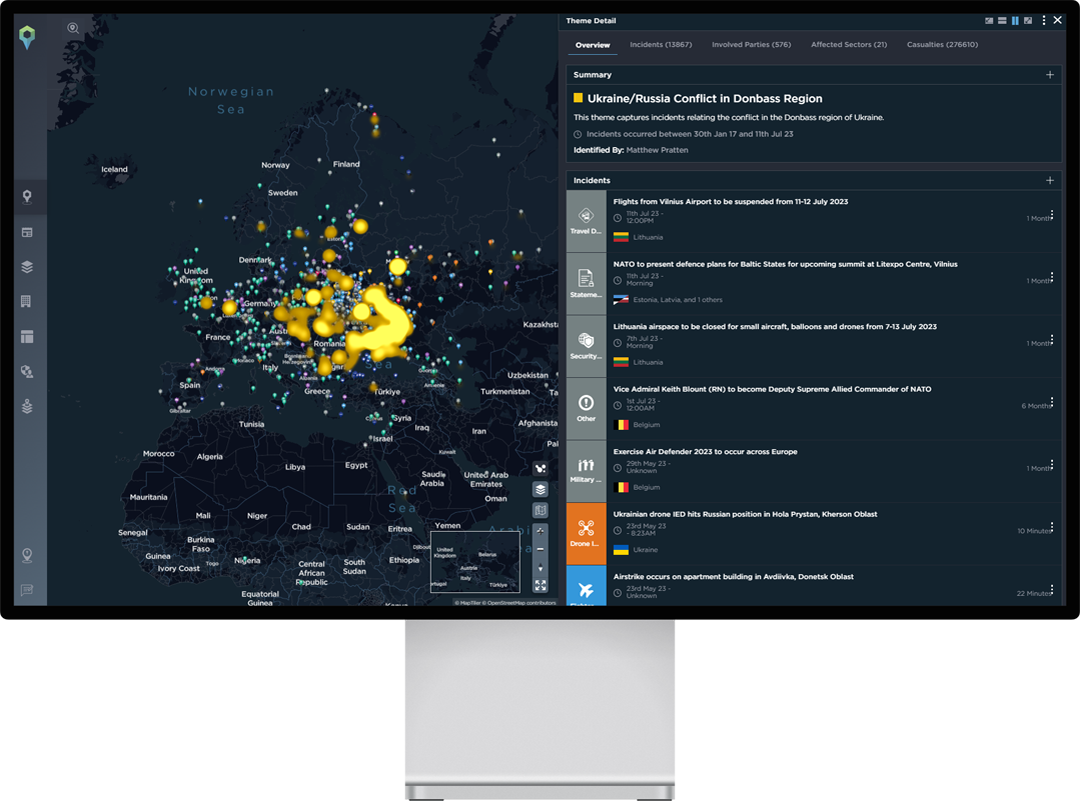This screenshot has width=1080, height=801.
Task: Expand the Summary section plus
Action: (1050, 74)
